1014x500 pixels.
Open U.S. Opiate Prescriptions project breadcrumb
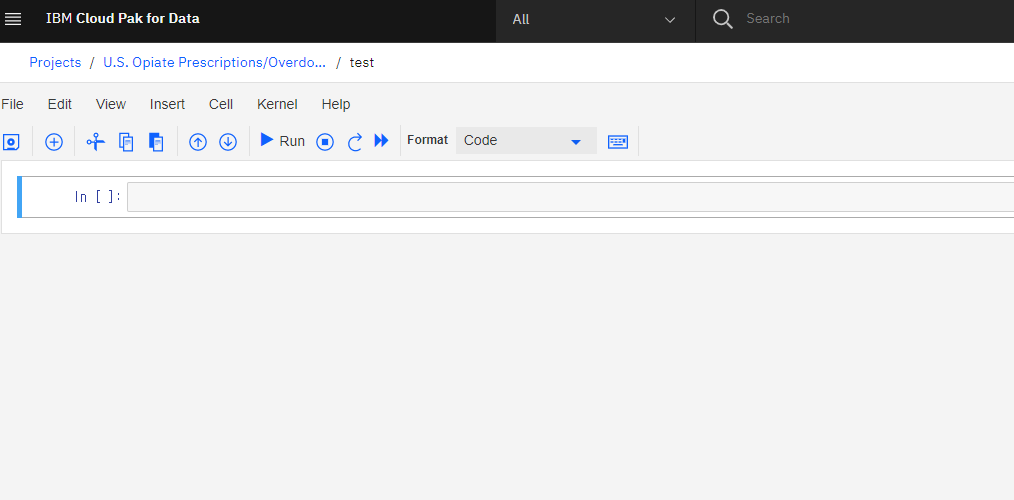[214, 63]
